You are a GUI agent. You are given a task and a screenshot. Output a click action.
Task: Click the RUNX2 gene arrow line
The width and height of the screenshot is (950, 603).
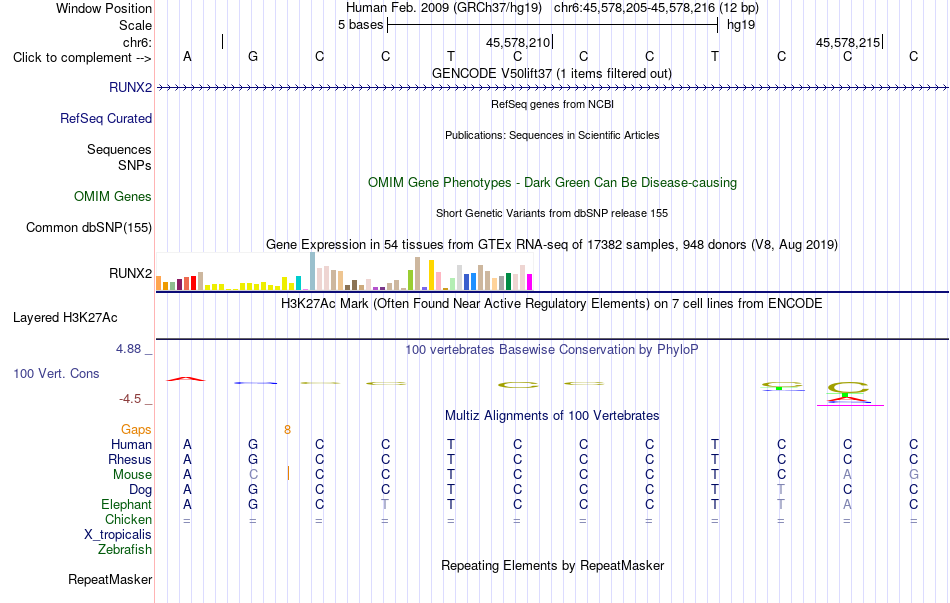click(x=553, y=88)
